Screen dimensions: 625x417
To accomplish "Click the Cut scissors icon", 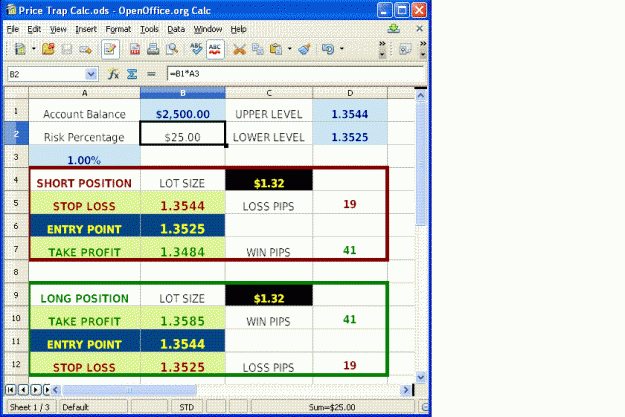I will pos(239,49).
